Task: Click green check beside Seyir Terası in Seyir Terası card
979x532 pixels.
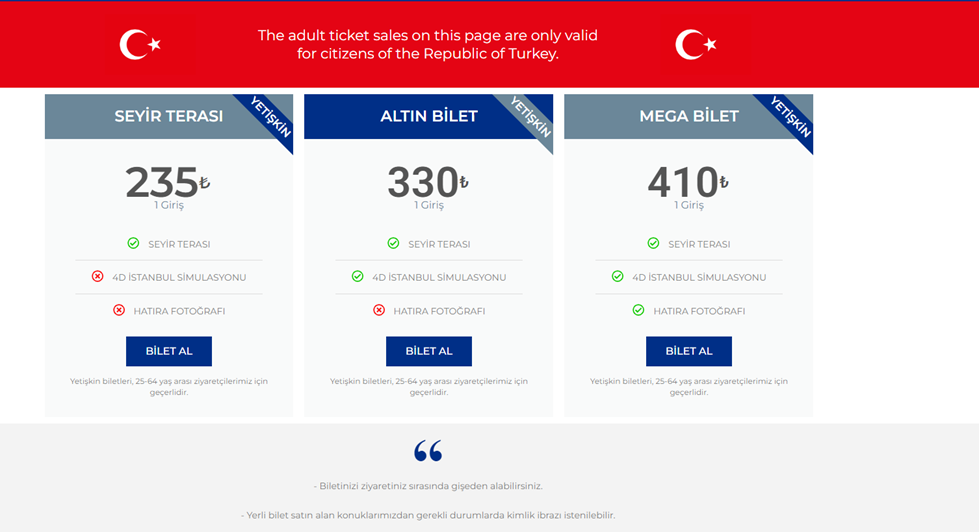Action: coord(133,243)
